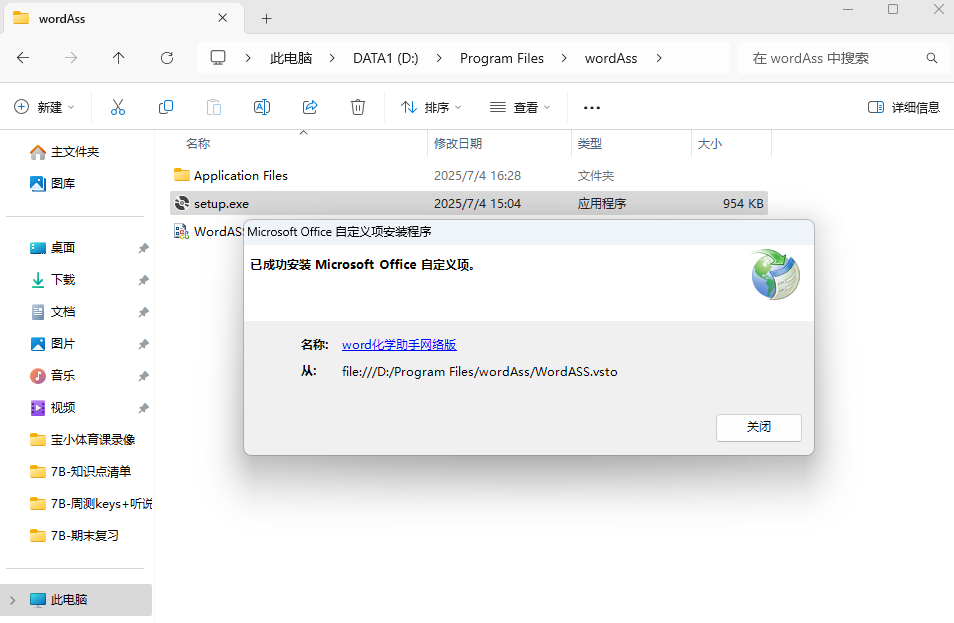Expand chevron after 此电脑 in address bar
Image resolution: width=954 pixels, height=623 pixels.
tap(332, 58)
